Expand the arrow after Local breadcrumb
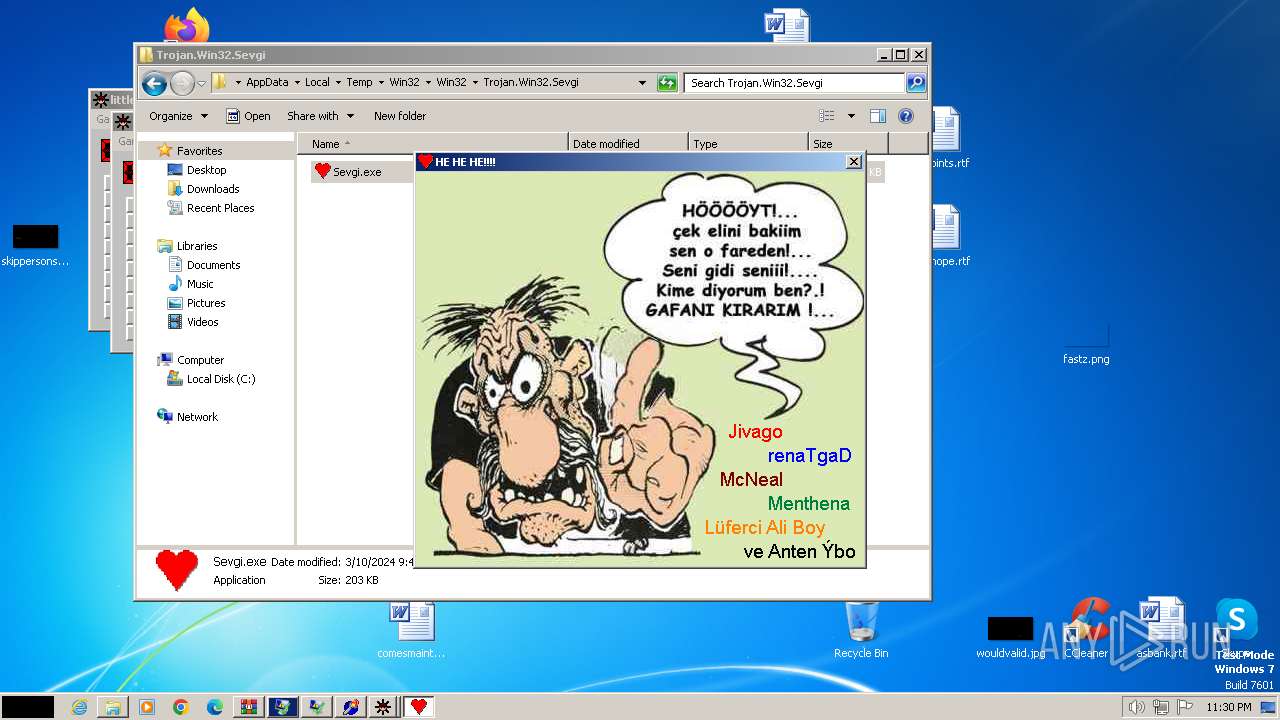1280x720 pixels. [x=338, y=83]
